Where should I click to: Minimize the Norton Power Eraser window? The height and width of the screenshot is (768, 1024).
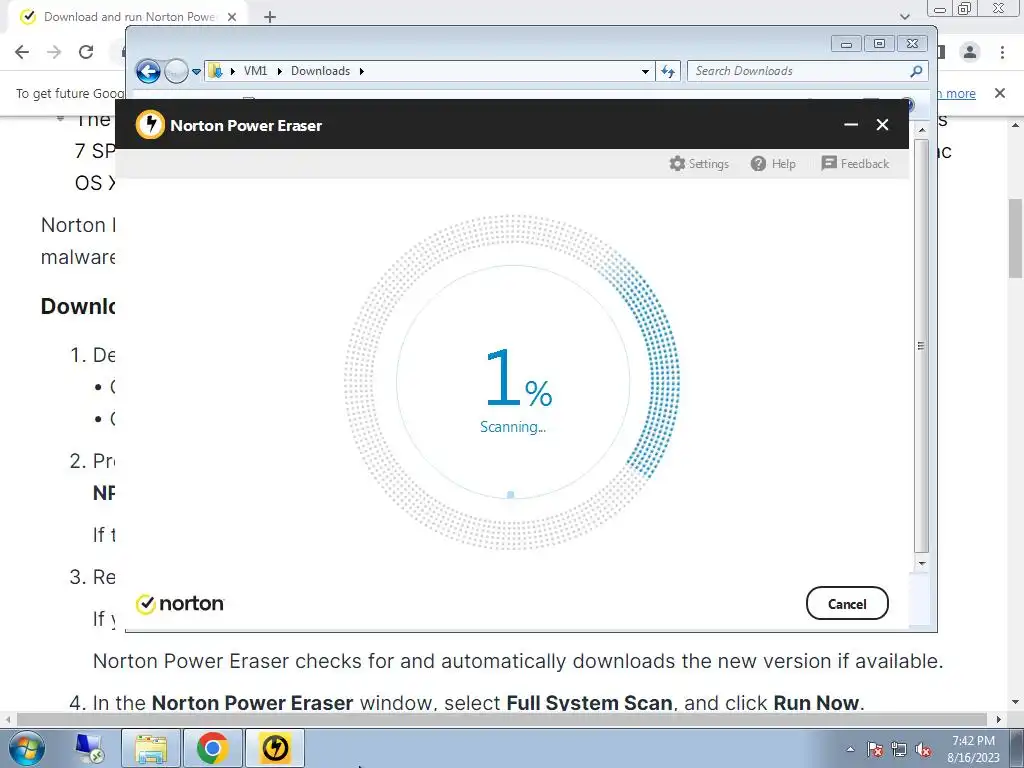point(850,124)
